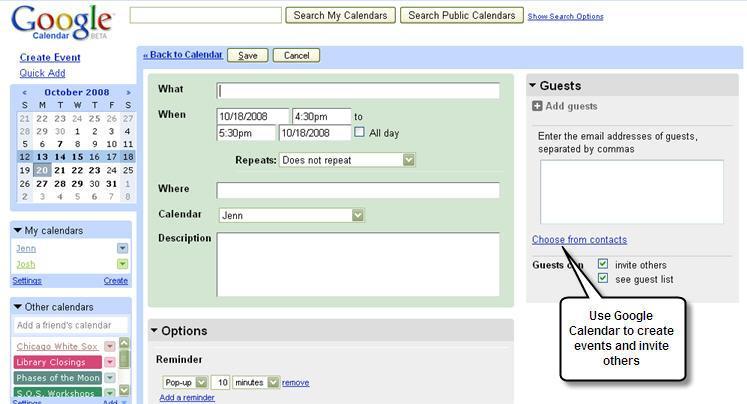Viewport: 747px width, 404px height.
Task: Go Back to Calendar
Action: coord(183,55)
